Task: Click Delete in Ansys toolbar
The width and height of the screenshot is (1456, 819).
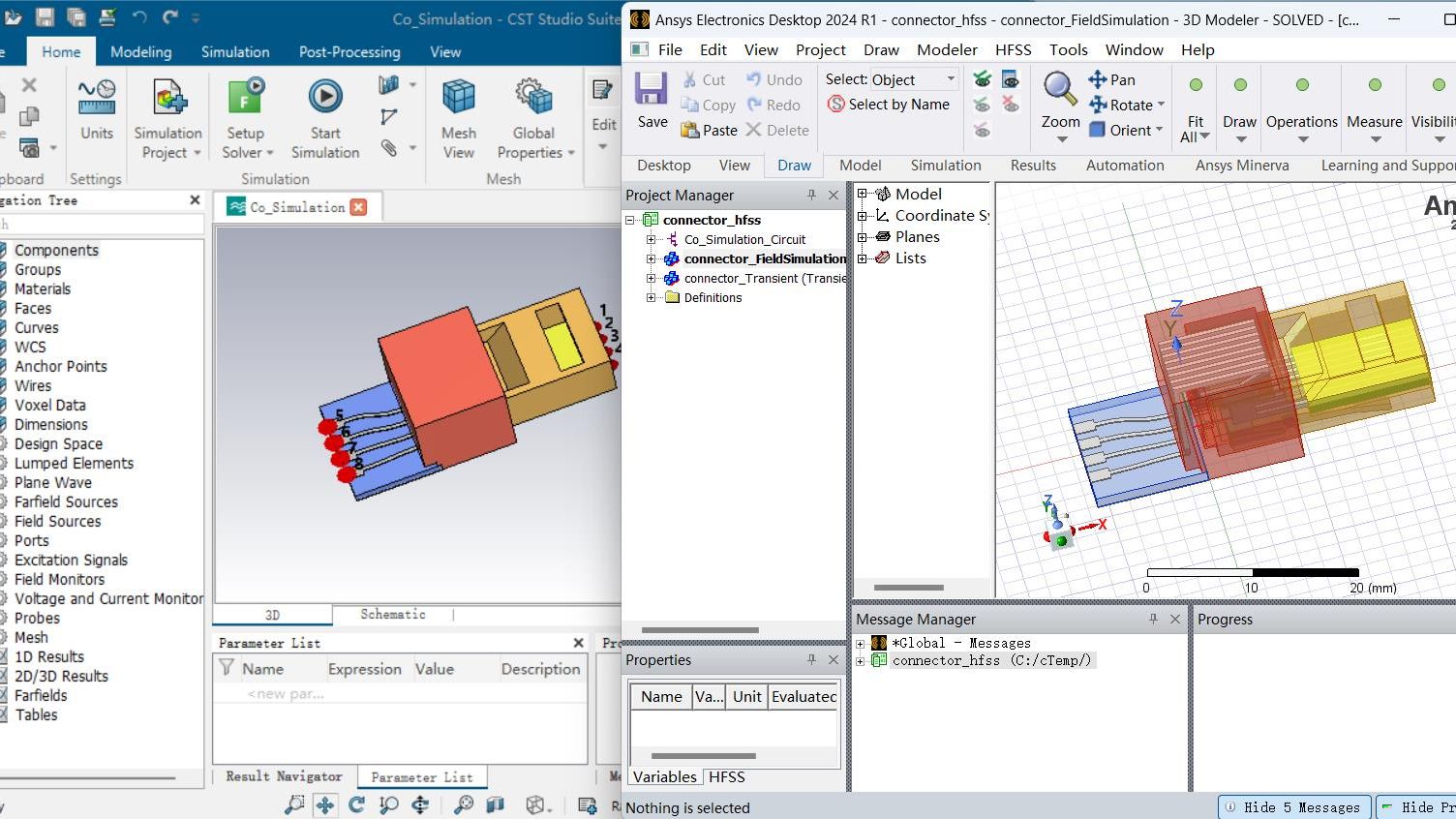Action: tap(777, 130)
